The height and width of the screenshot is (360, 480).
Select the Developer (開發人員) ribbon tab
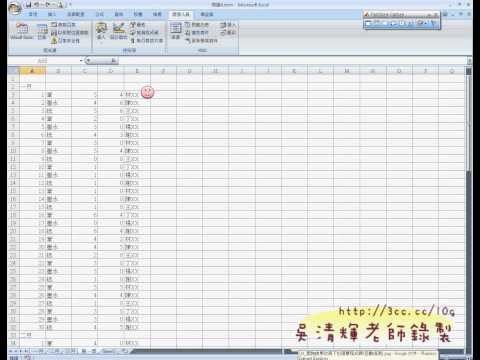tap(181, 14)
